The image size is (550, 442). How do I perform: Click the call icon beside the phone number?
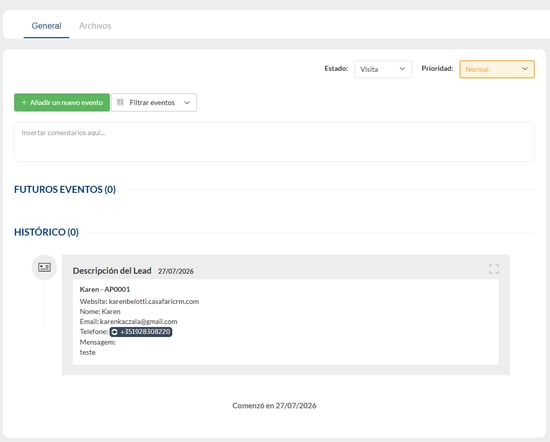114,332
